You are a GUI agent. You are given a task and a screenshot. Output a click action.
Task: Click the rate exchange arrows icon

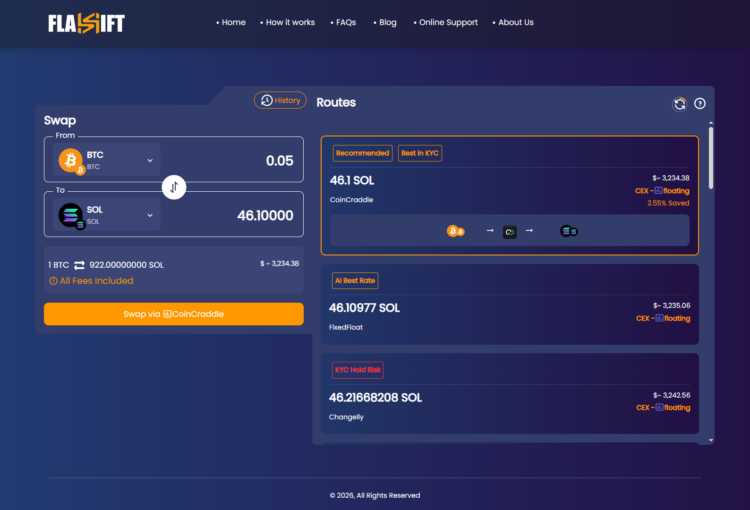click(79, 265)
